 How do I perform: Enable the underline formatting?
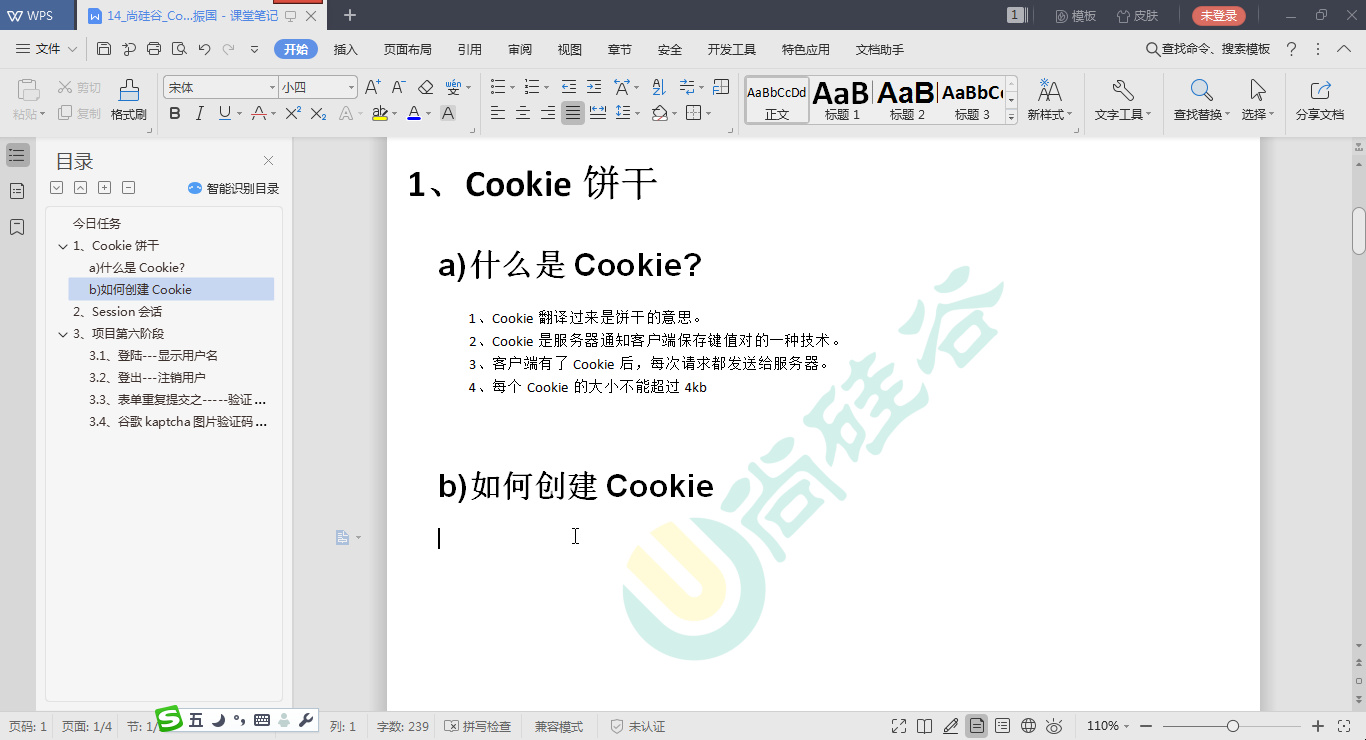click(223, 113)
